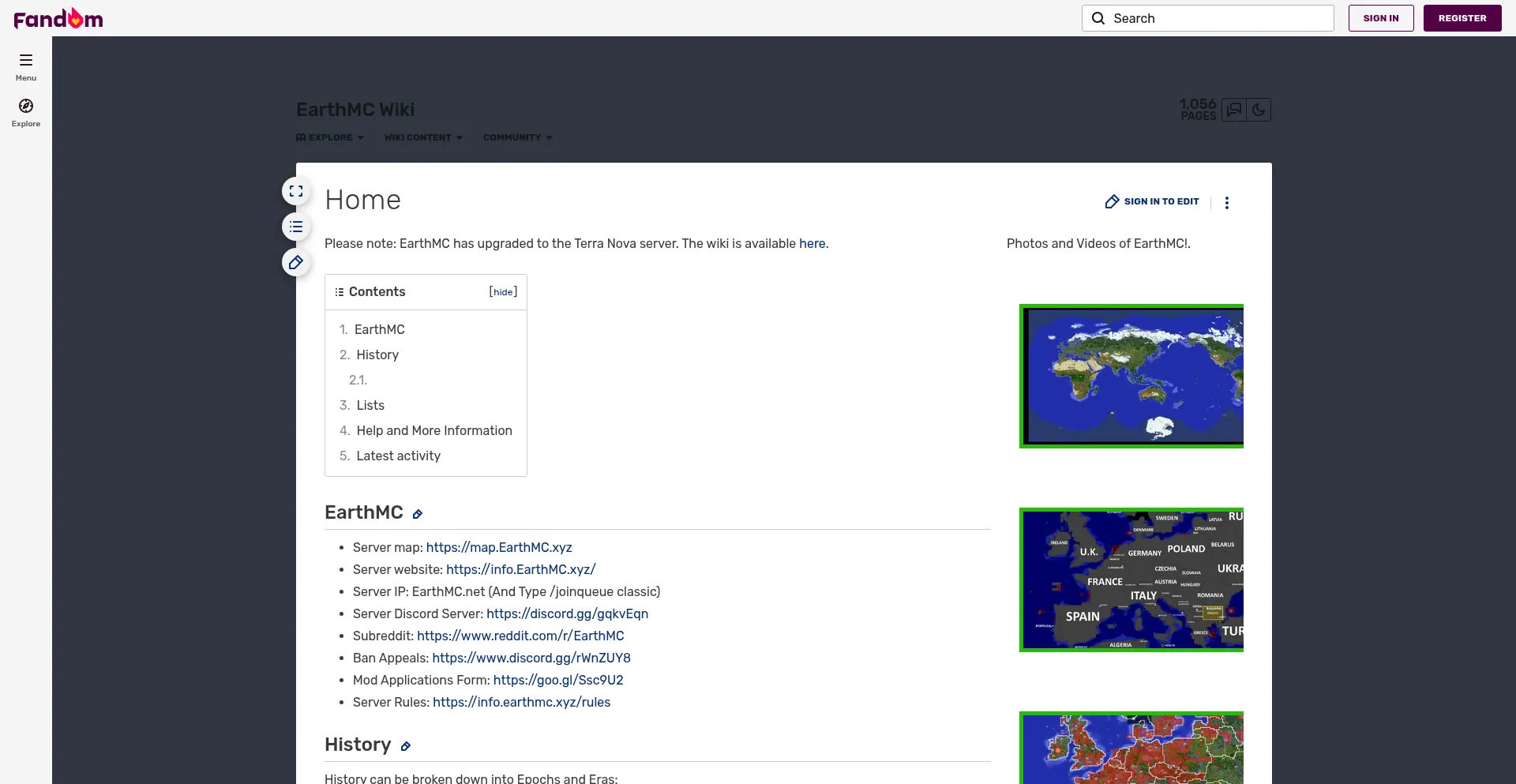Click the expand fullscreen content icon
The image size is (1516, 784).
click(296, 191)
